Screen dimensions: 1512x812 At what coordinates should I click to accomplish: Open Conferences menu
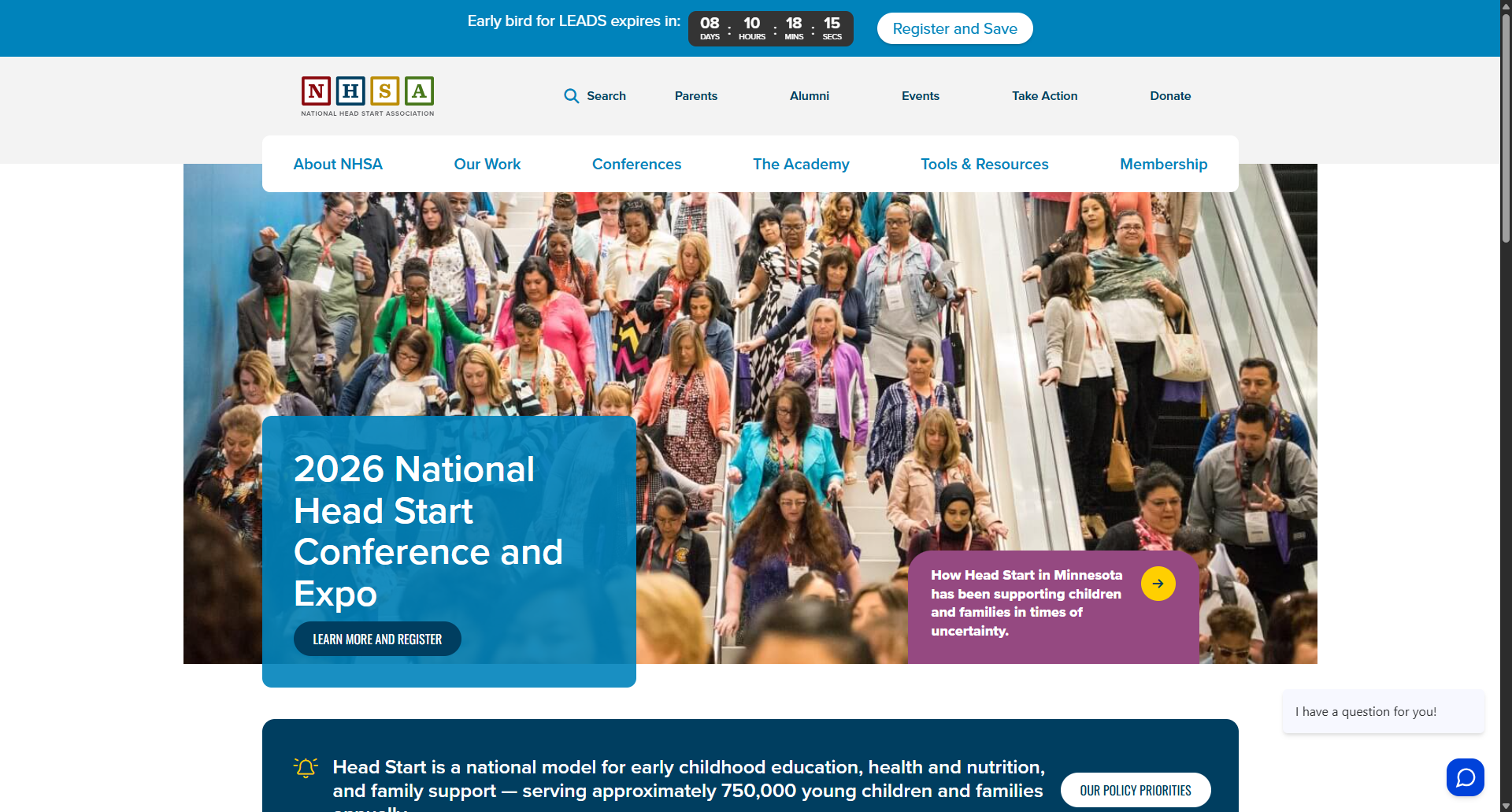636,164
